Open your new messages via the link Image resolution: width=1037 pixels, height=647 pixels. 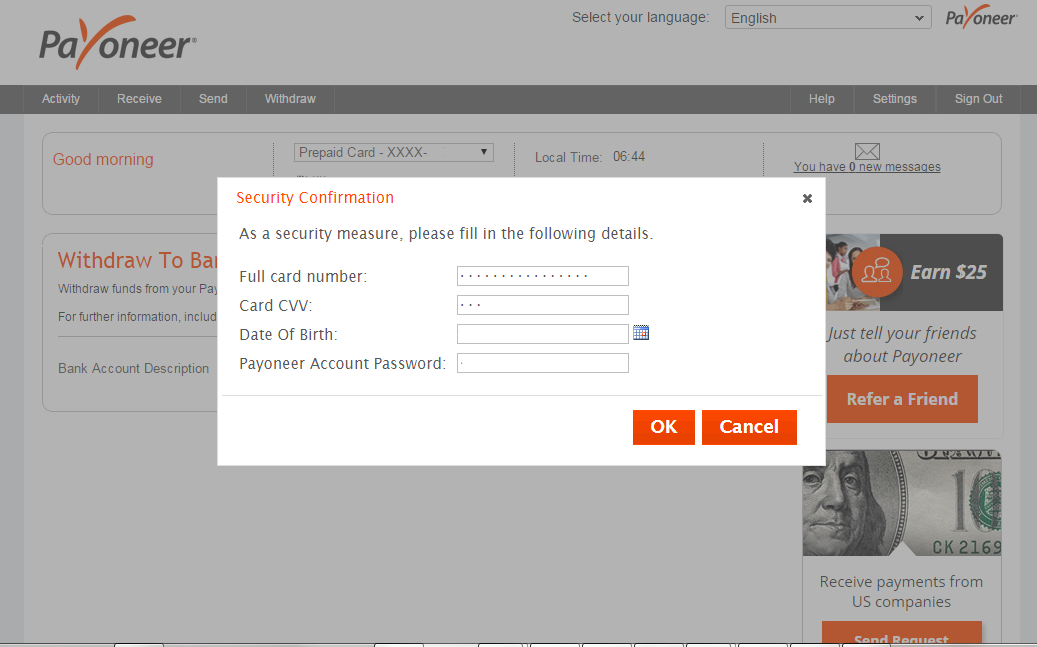pos(866,166)
